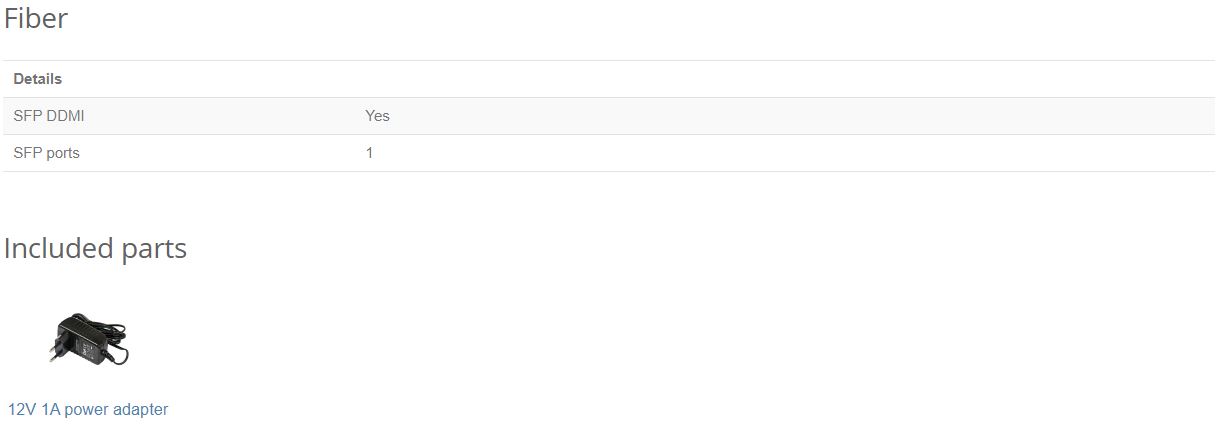Image resolution: width=1220 pixels, height=426 pixels.
Task: Select the Fiber section heading
Action: pyautogui.click(x=36, y=18)
